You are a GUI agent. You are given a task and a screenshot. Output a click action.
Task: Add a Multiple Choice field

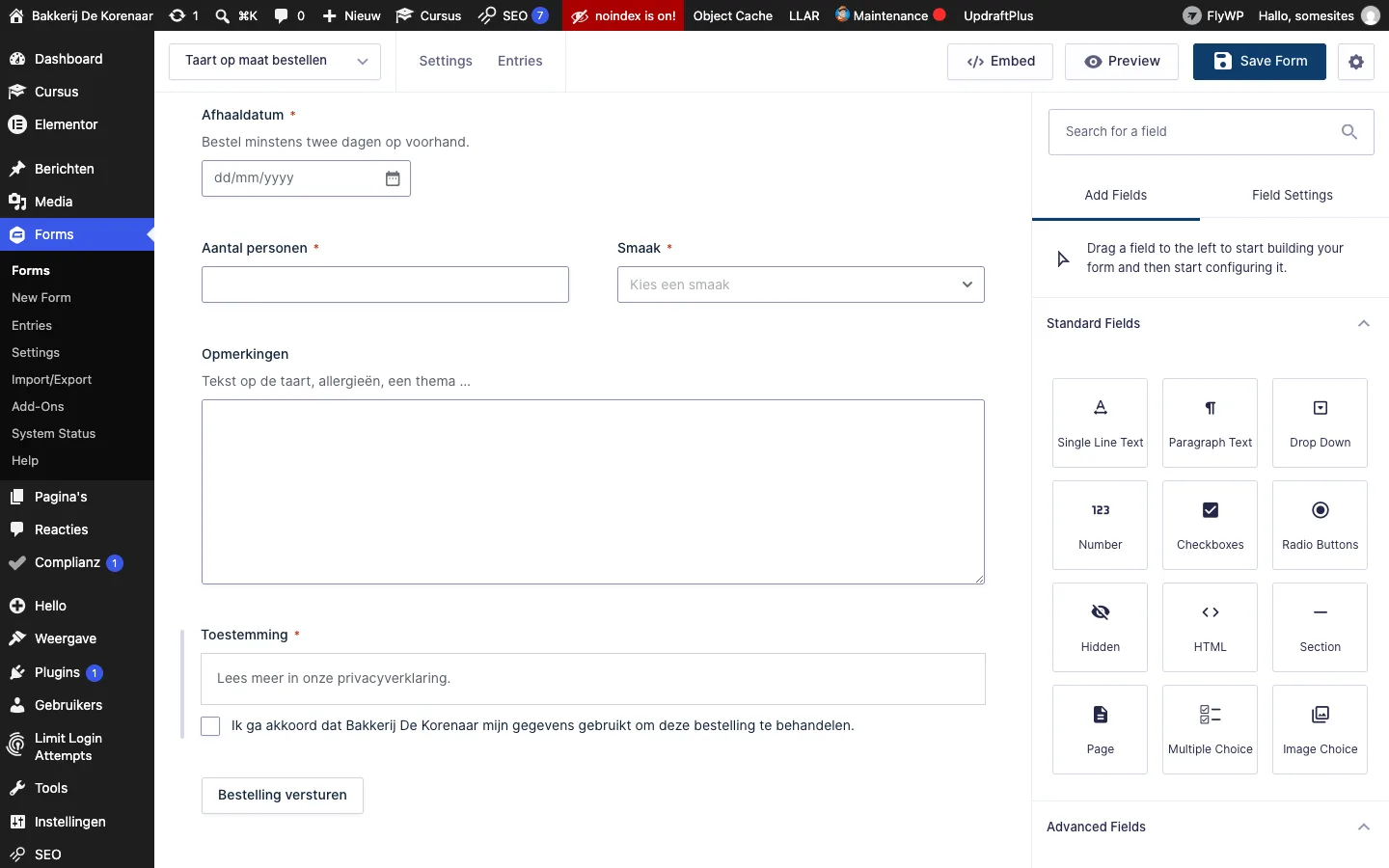point(1210,730)
